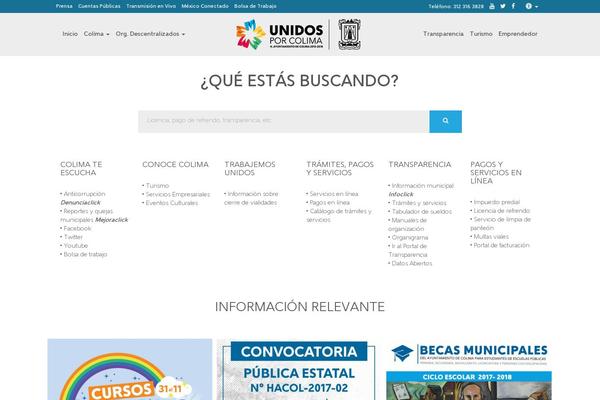
Task: Click the Convocatoria Pública Estatal banner
Action: (x=299, y=369)
